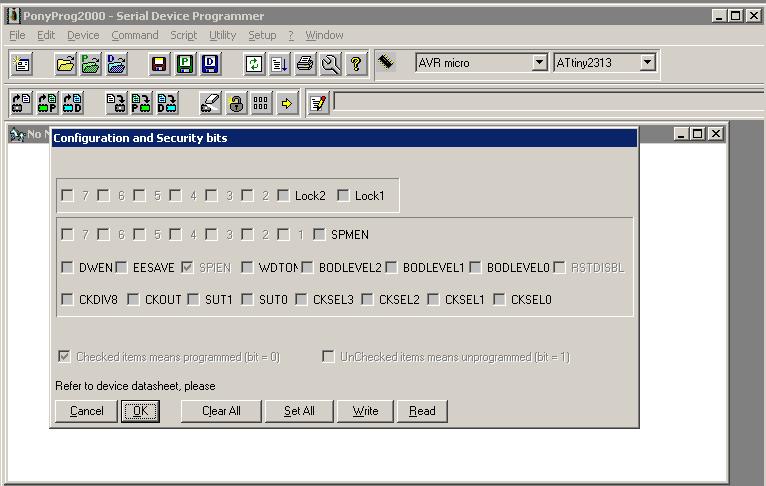The width and height of the screenshot is (766, 486).
Task: Click the Edit Note pencil icon
Action: coord(318,103)
